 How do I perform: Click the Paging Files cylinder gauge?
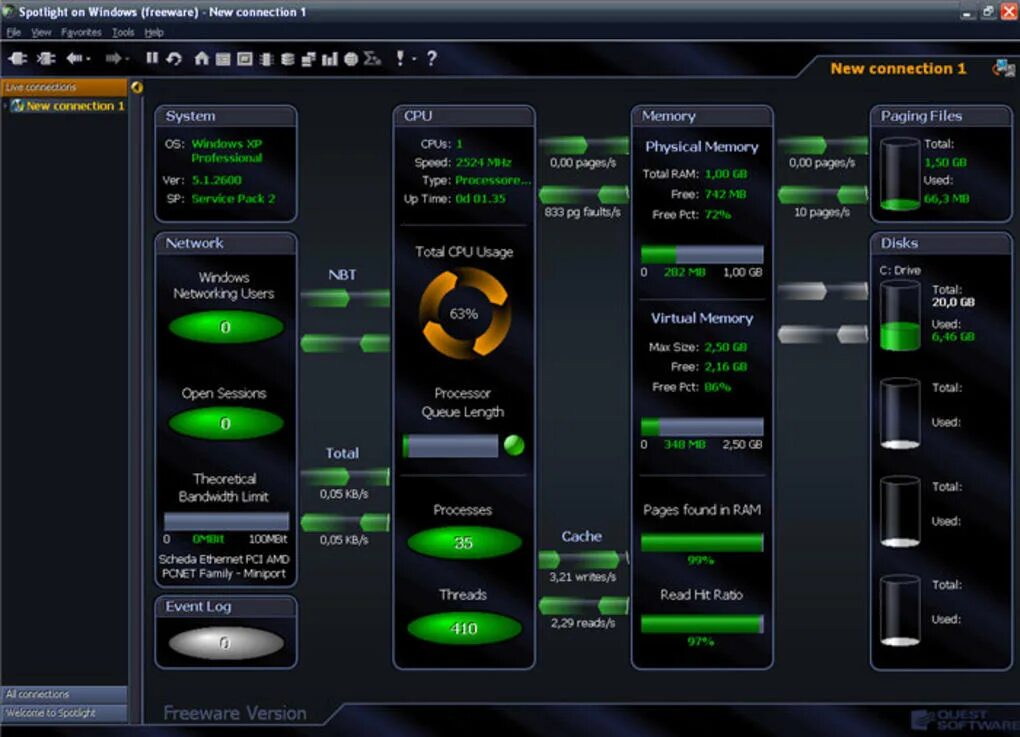coord(900,174)
